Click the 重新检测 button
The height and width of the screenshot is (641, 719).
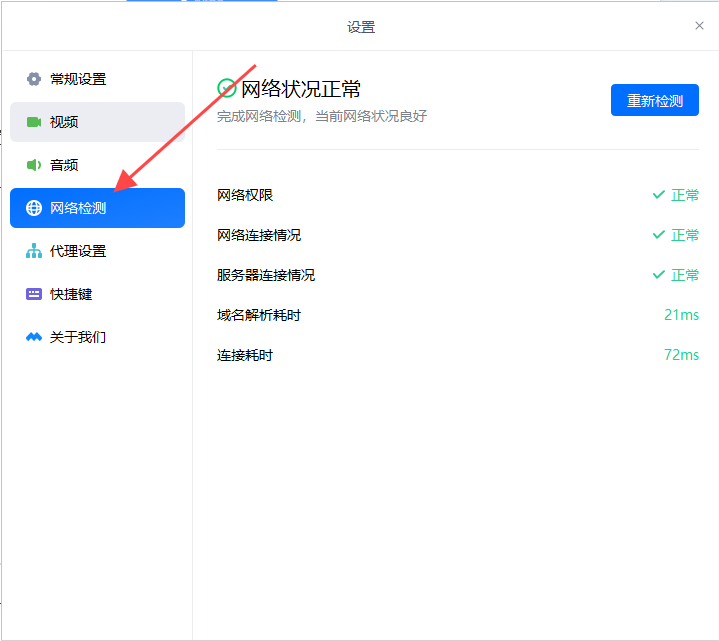[x=654, y=100]
